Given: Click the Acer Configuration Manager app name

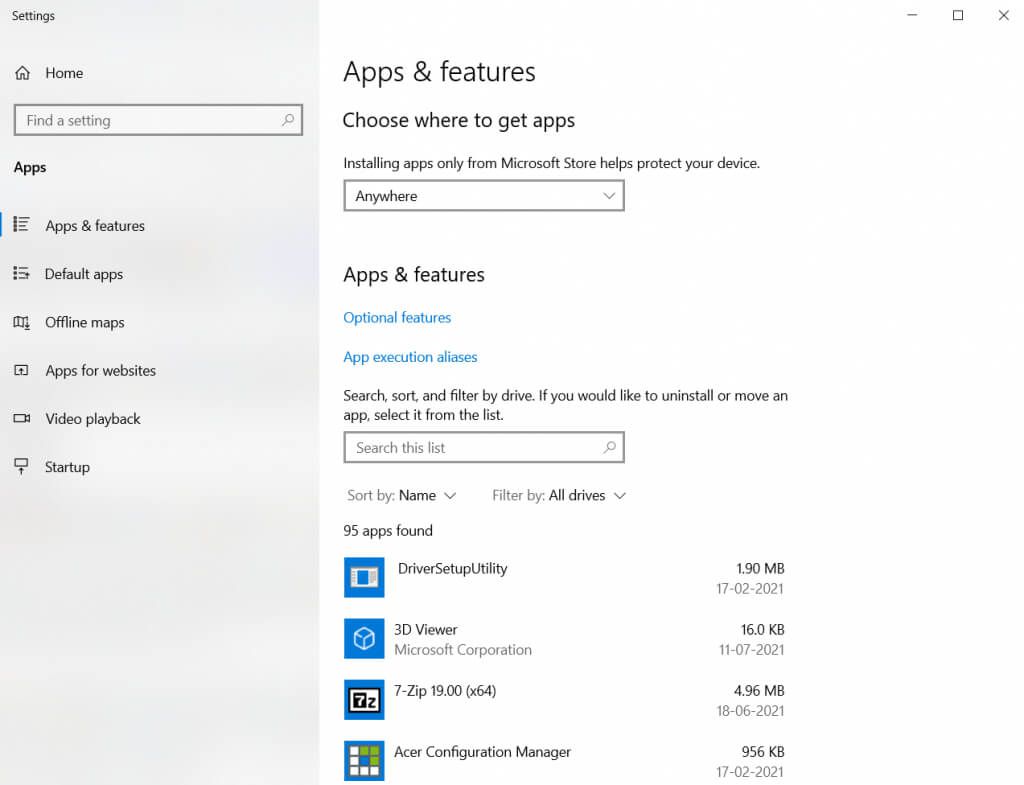Looking at the screenshot, I should 482,752.
